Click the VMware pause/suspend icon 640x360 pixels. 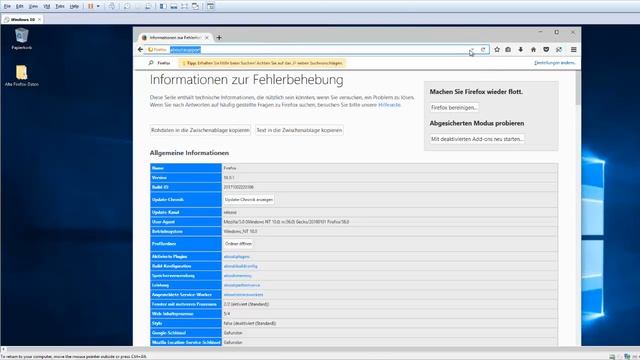pyautogui.click(x=91, y=7)
